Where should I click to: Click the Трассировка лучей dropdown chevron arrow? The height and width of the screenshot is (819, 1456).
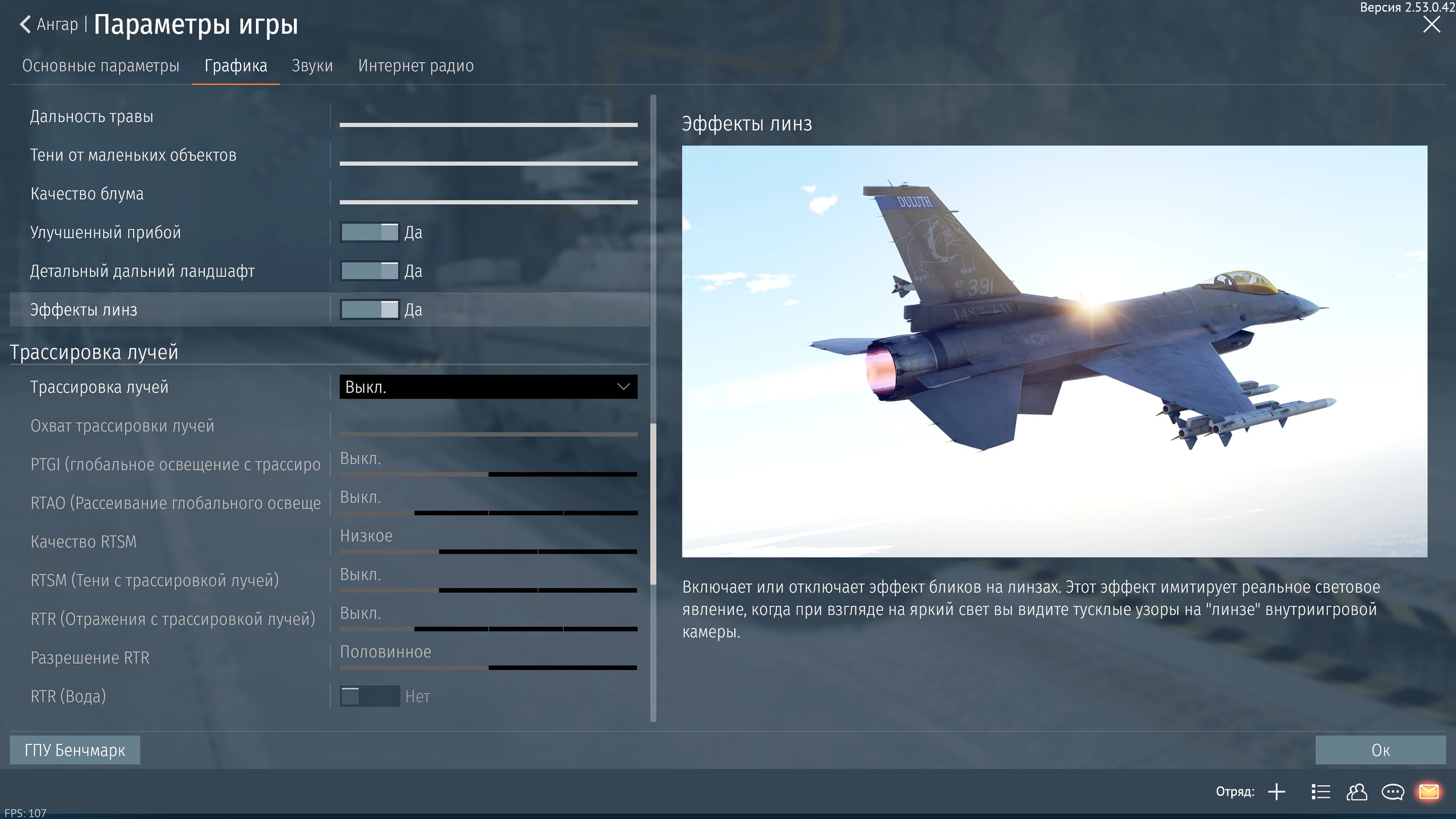(x=623, y=387)
